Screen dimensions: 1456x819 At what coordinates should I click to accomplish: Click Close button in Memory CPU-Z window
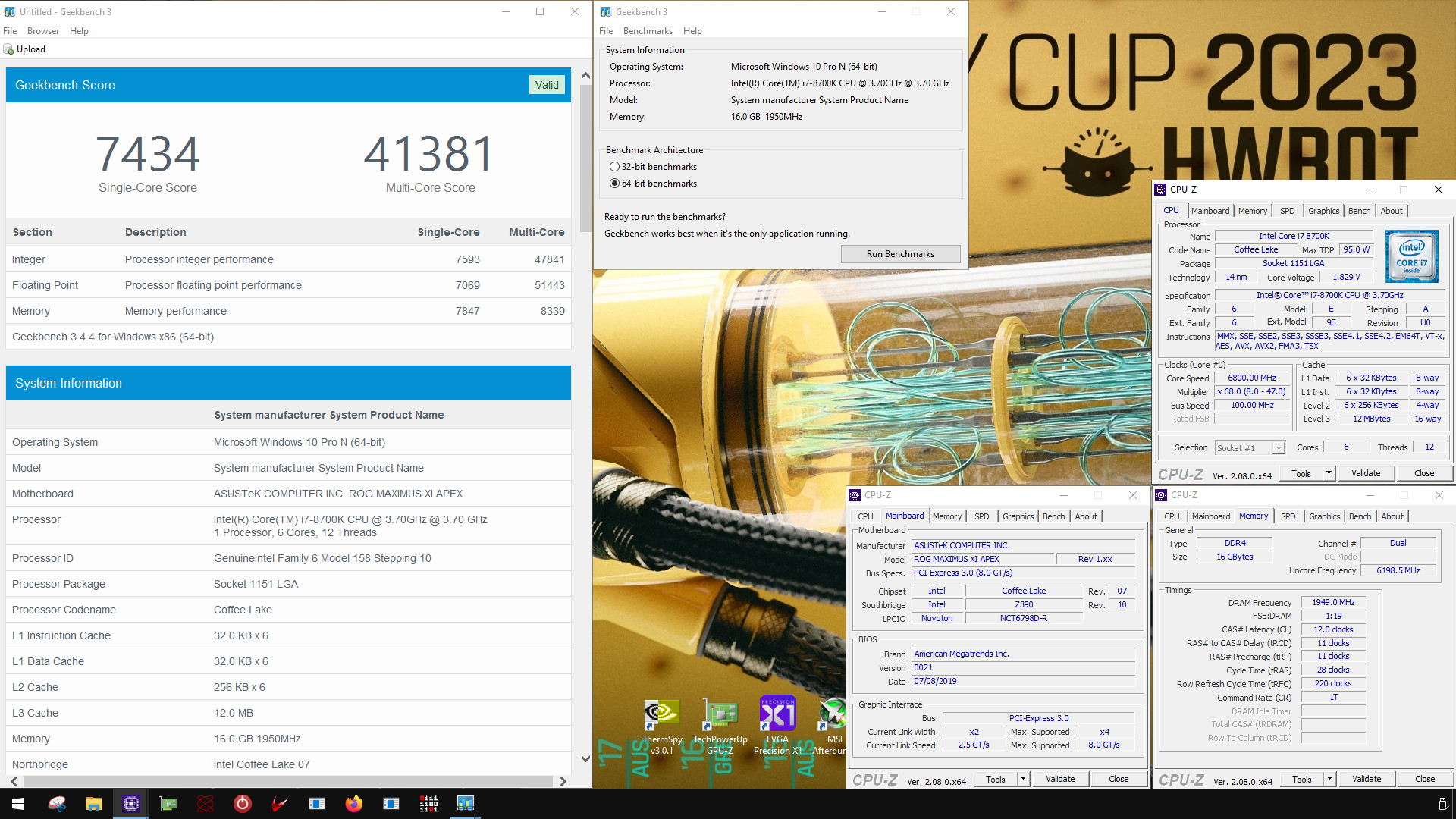1425,779
